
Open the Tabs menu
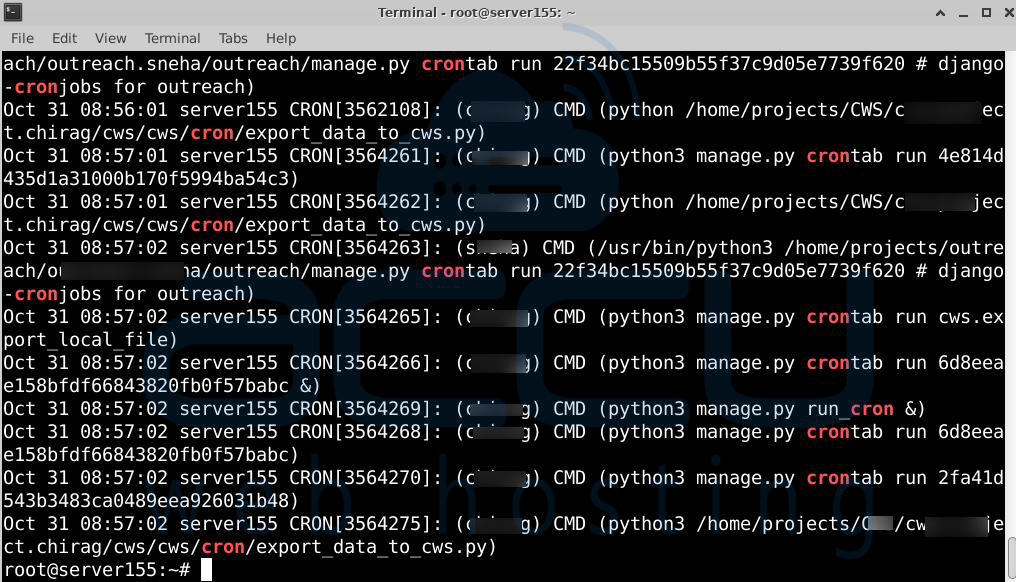point(233,38)
